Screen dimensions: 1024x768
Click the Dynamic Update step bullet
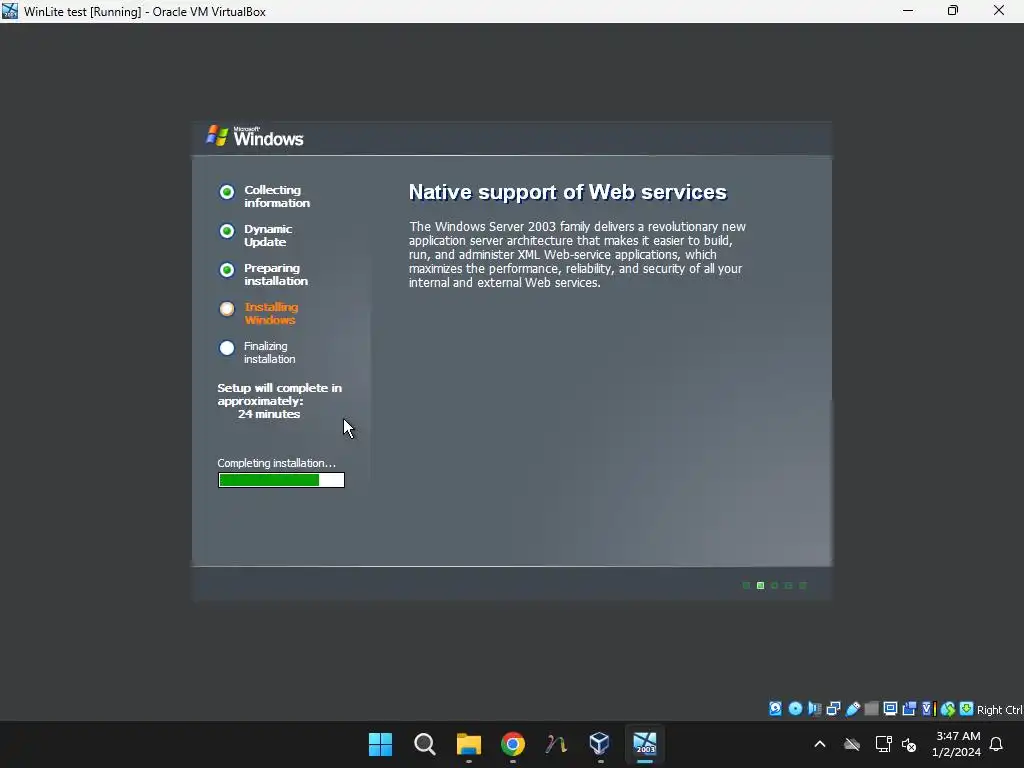(227, 231)
